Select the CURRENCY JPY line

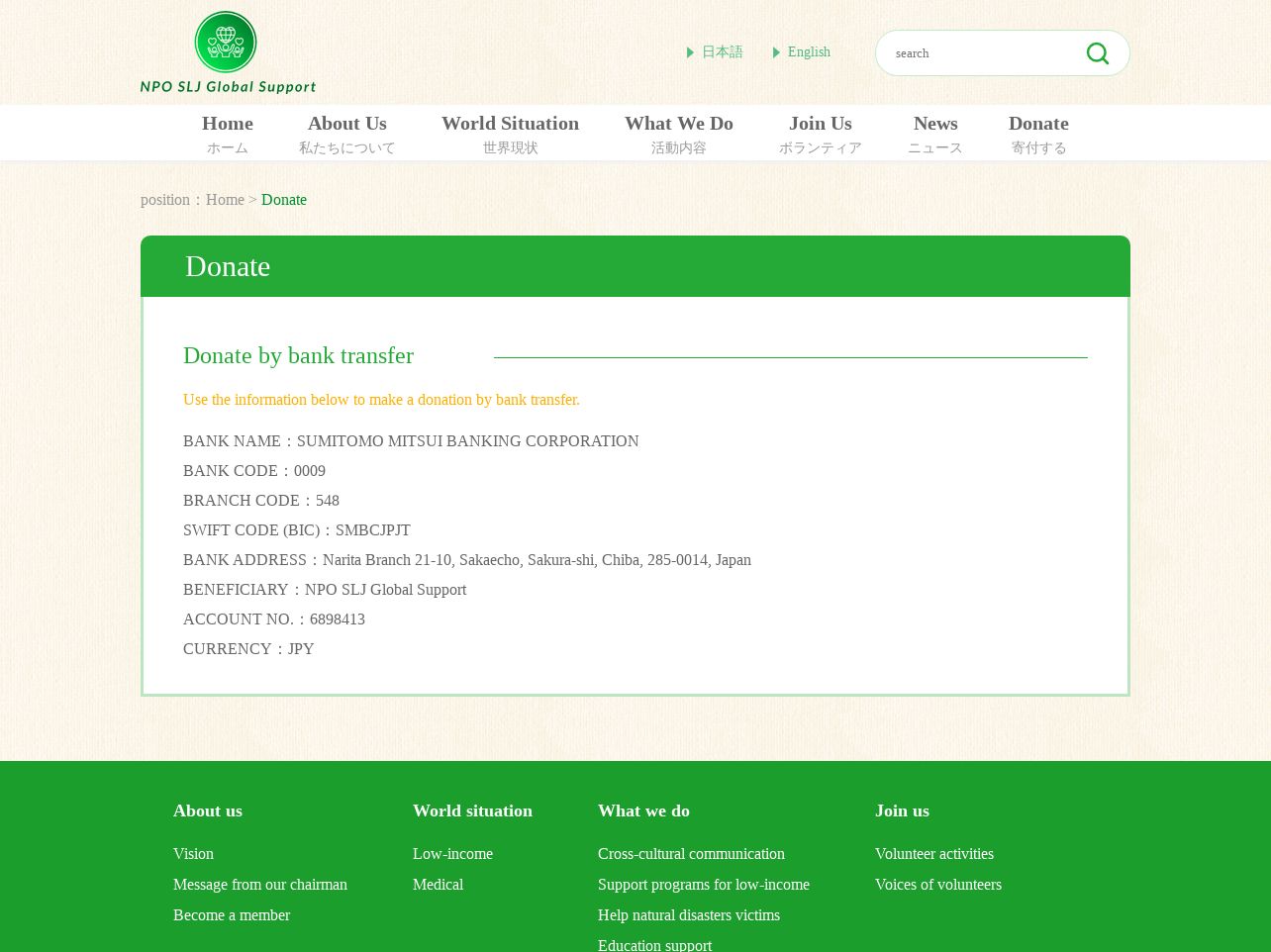pos(248,649)
